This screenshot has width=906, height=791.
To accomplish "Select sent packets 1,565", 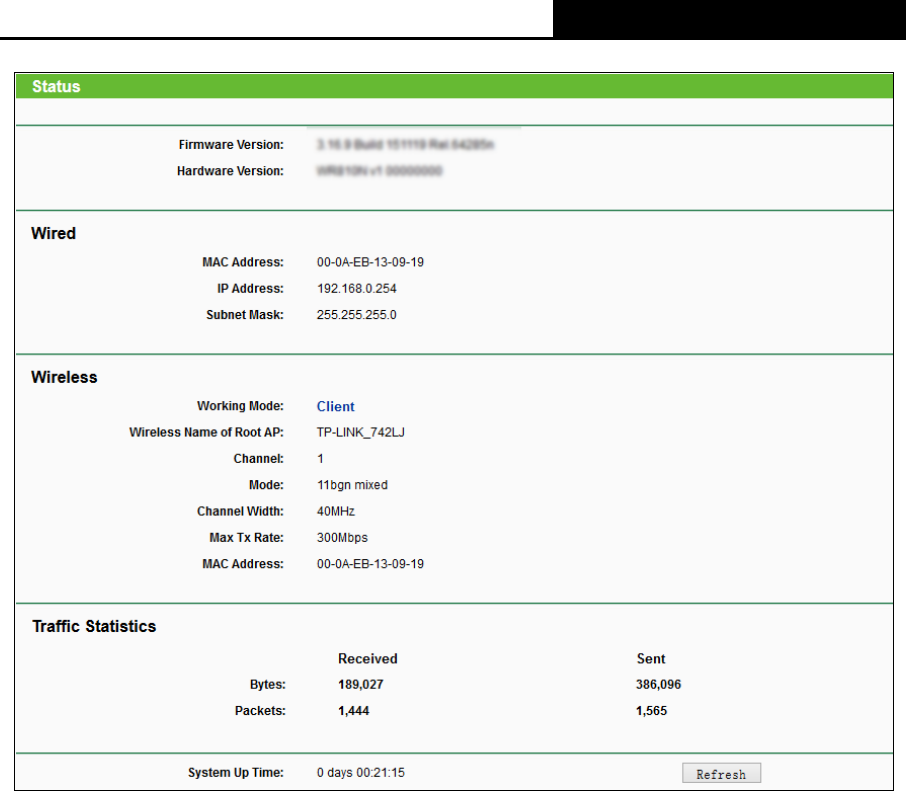I will click(651, 711).
